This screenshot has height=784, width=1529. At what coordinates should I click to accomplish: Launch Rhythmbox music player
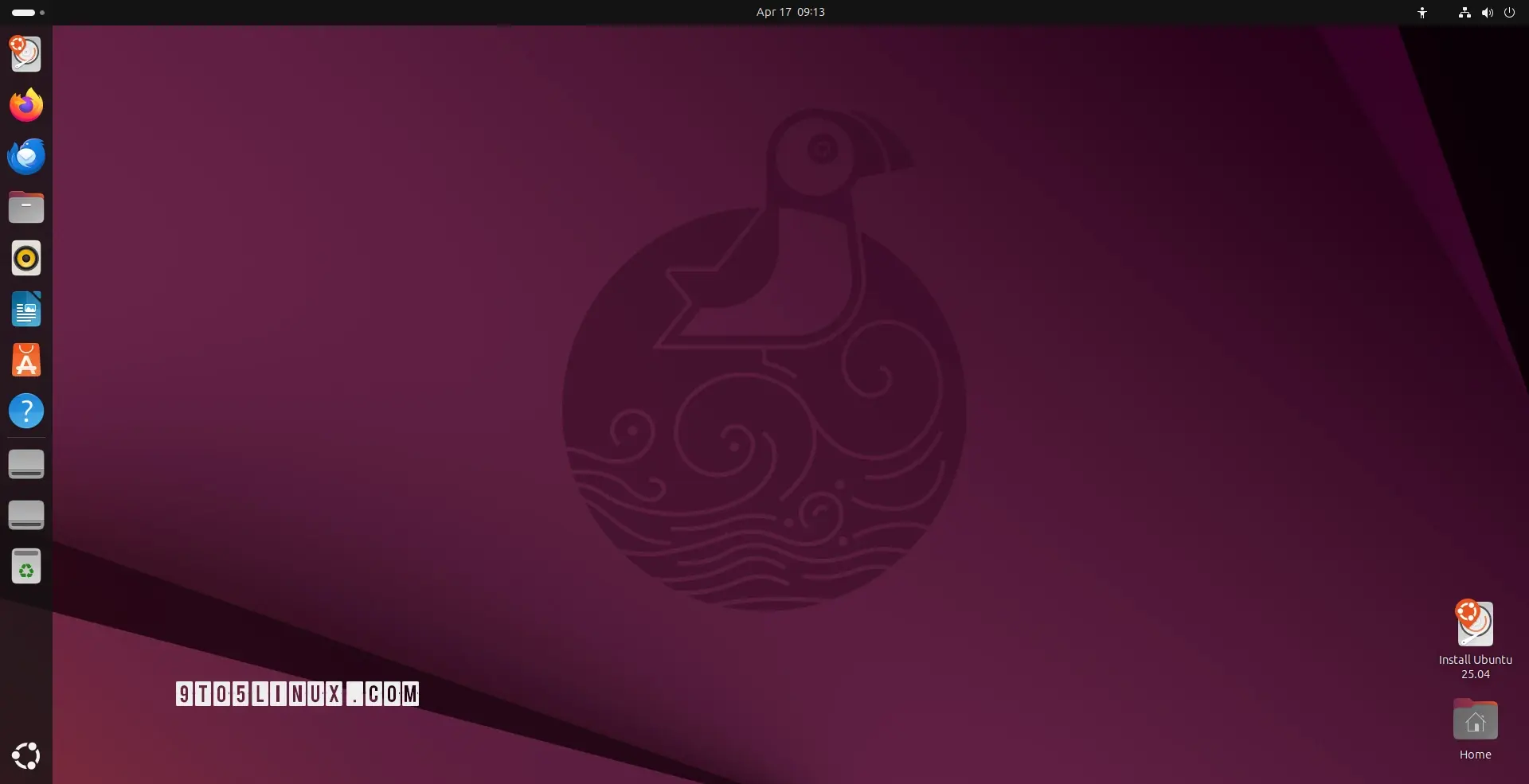(x=26, y=258)
